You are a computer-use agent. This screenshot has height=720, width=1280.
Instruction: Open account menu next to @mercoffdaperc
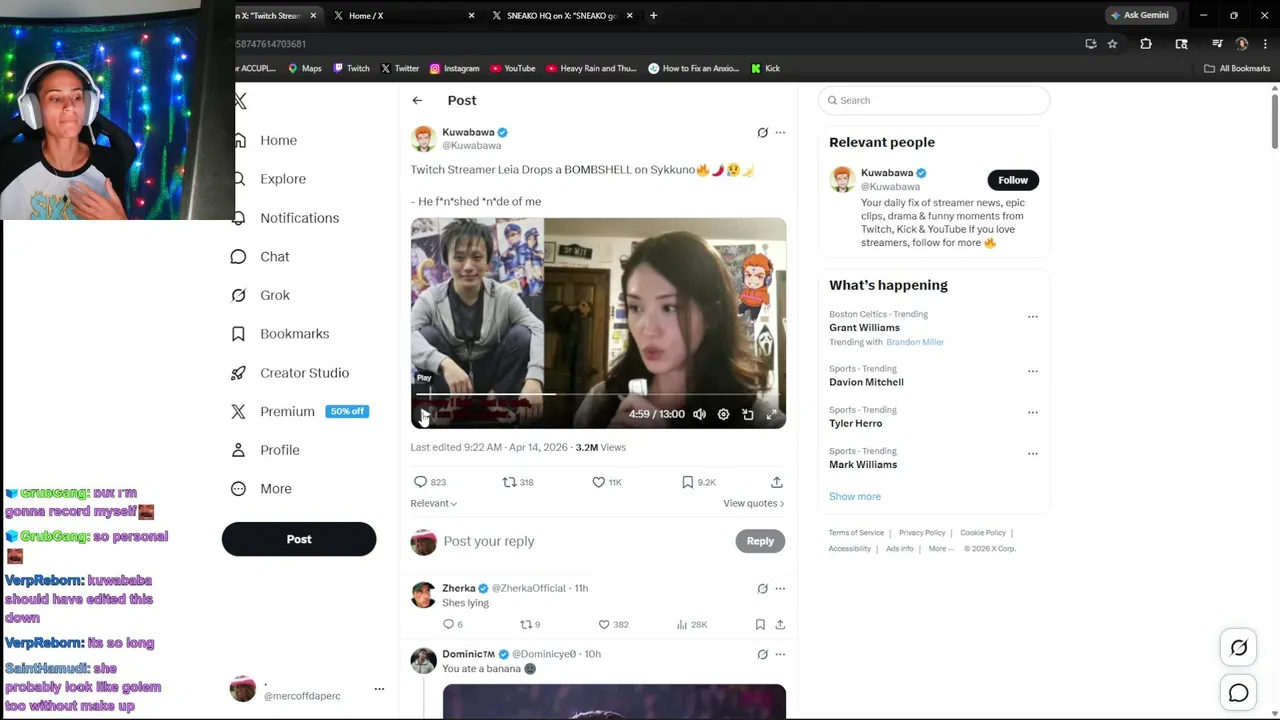[x=379, y=689]
